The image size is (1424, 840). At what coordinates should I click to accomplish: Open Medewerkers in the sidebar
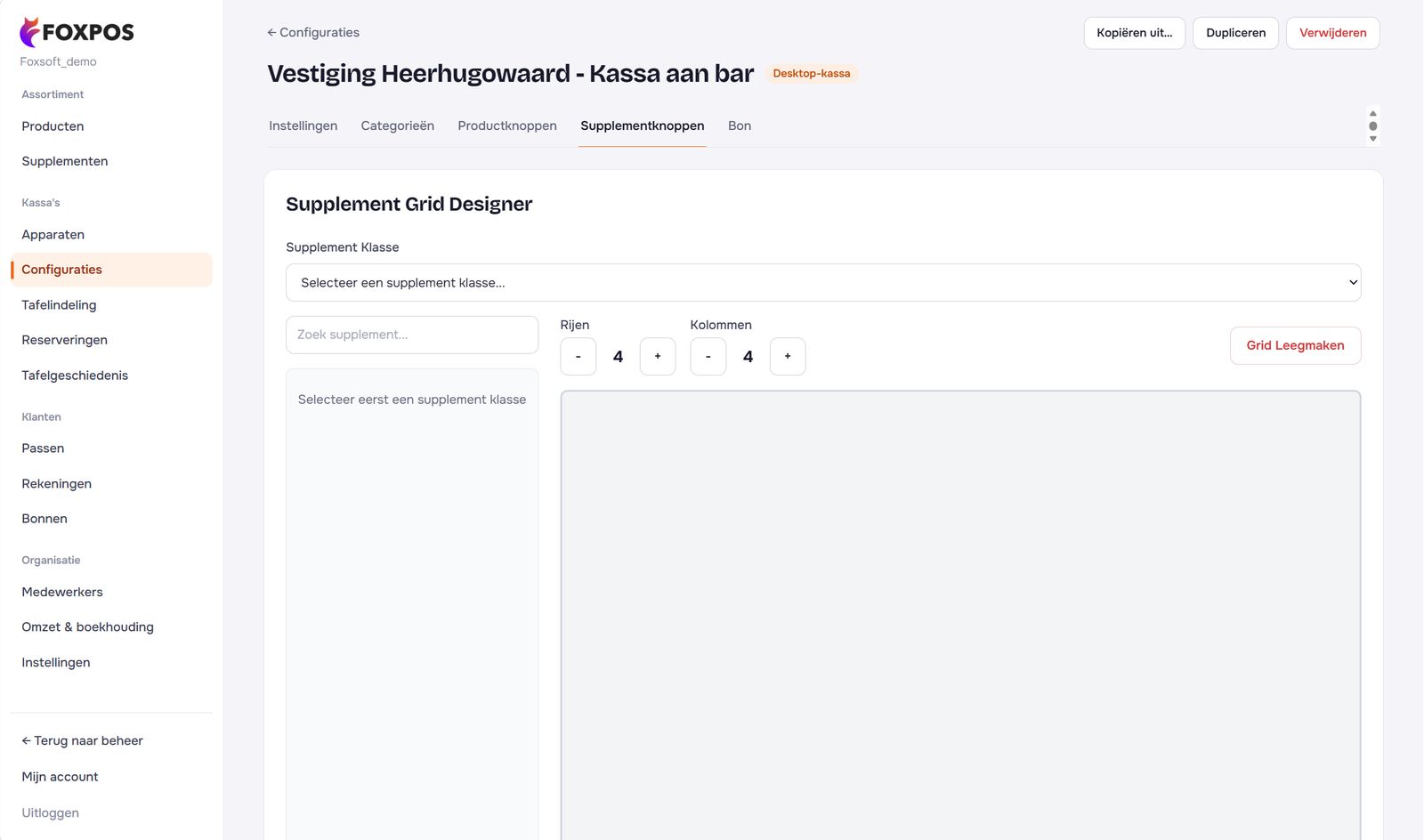pyautogui.click(x=111, y=593)
